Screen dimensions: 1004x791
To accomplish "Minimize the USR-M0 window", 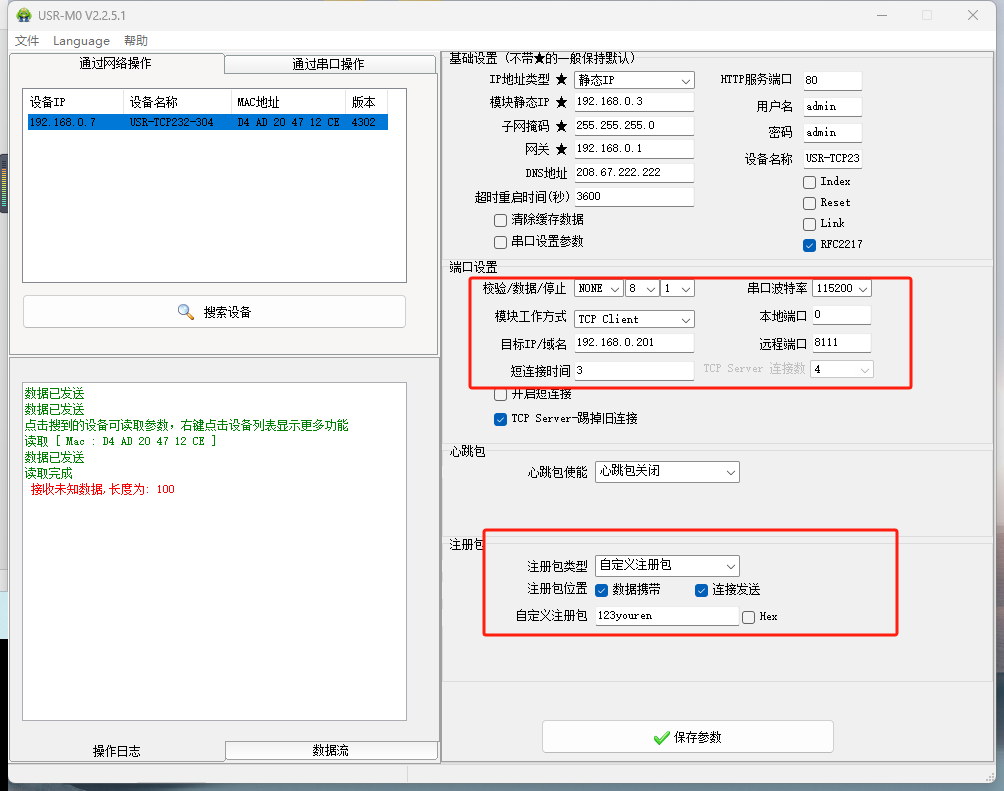I will pyautogui.click(x=881, y=15).
